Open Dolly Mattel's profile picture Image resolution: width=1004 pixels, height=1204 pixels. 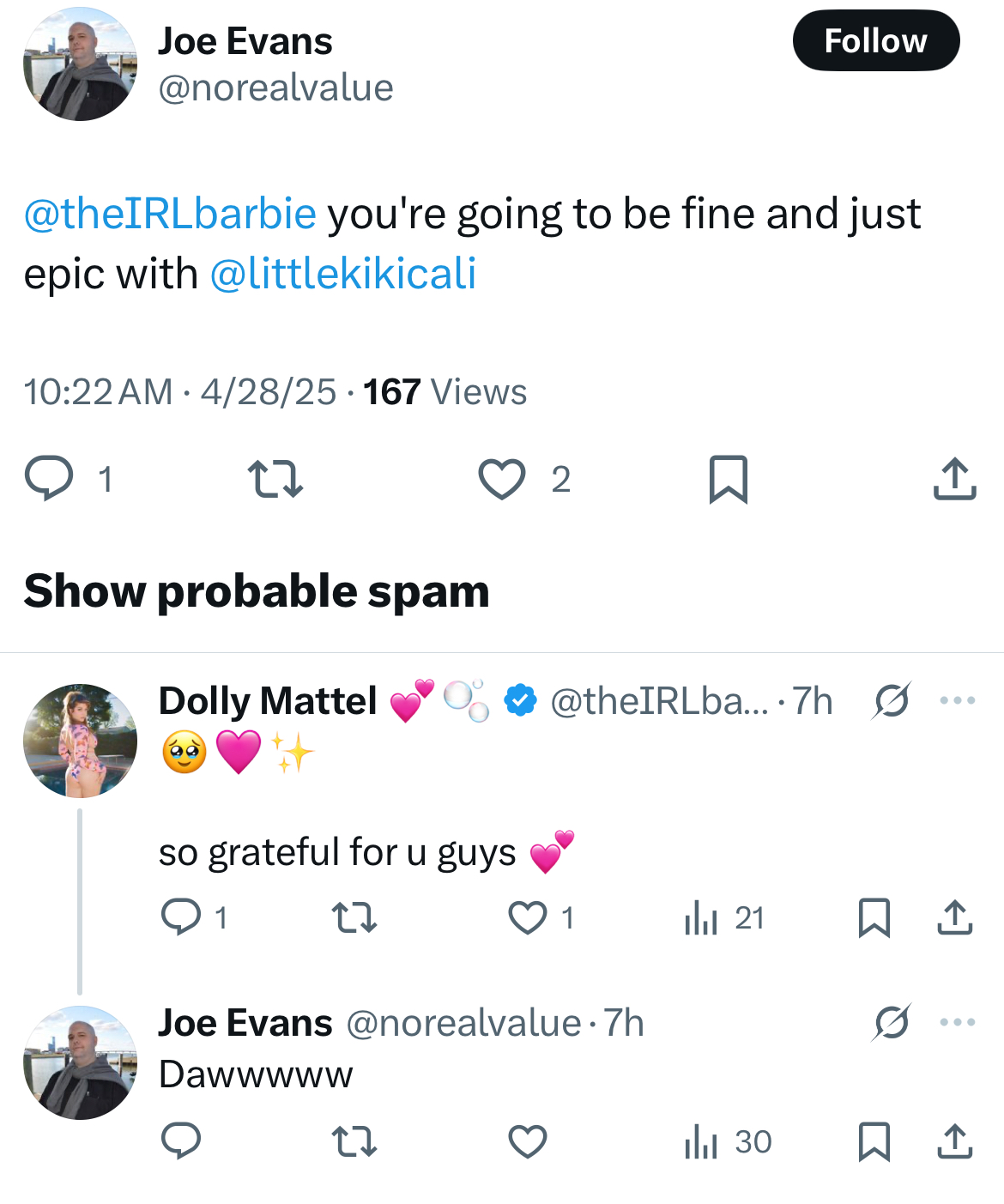(80, 741)
